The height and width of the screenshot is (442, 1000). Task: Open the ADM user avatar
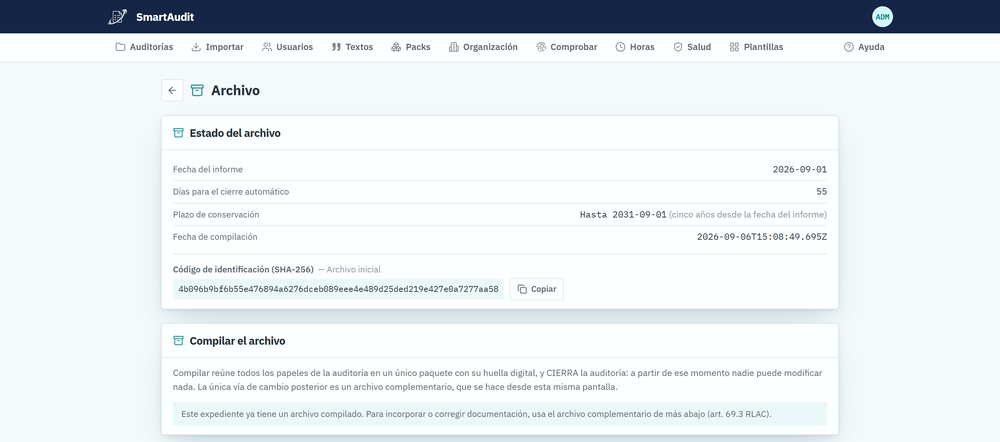(x=882, y=17)
